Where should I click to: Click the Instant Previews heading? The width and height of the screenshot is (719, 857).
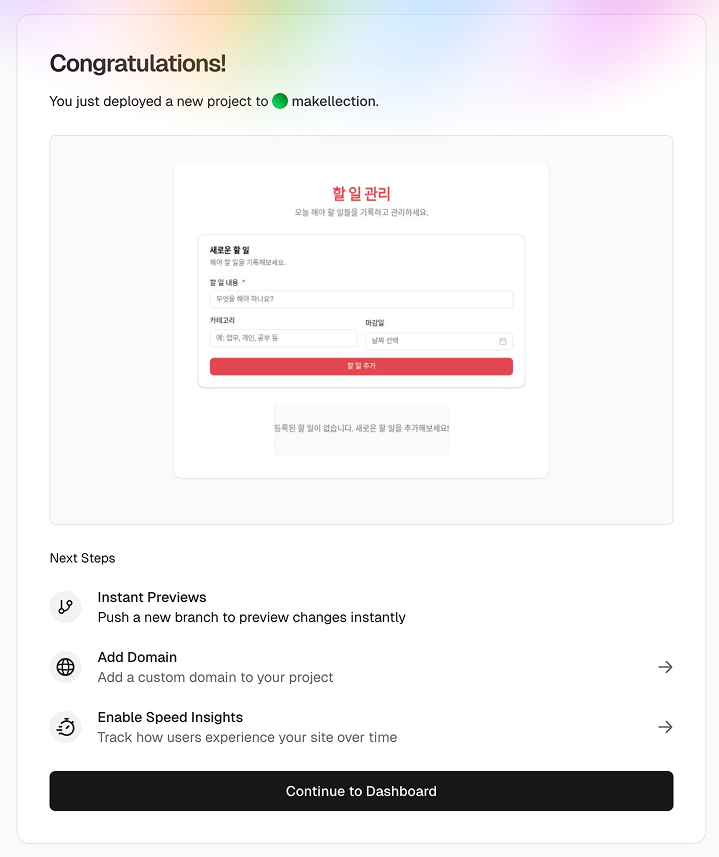152,597
